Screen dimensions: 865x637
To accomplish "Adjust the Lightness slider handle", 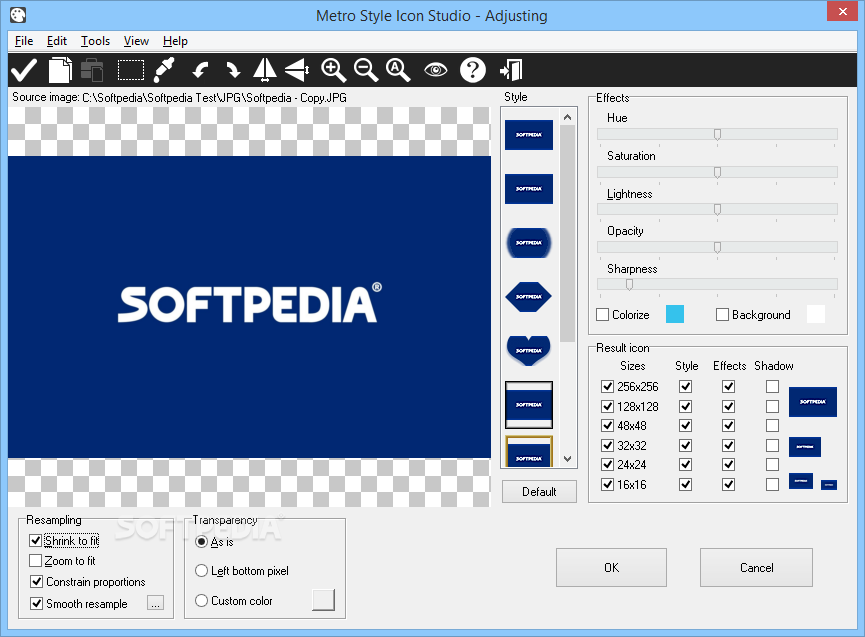I will 717,210.
